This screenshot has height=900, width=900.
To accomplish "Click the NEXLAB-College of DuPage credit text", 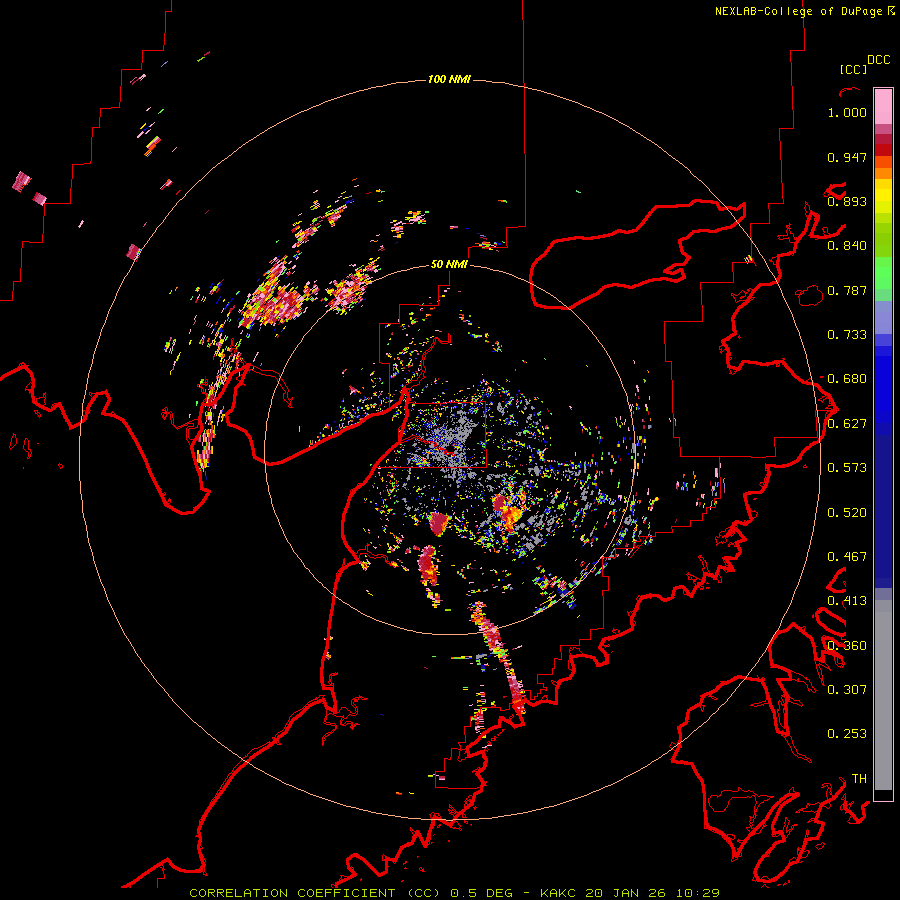I will click(x=800, y=11).
